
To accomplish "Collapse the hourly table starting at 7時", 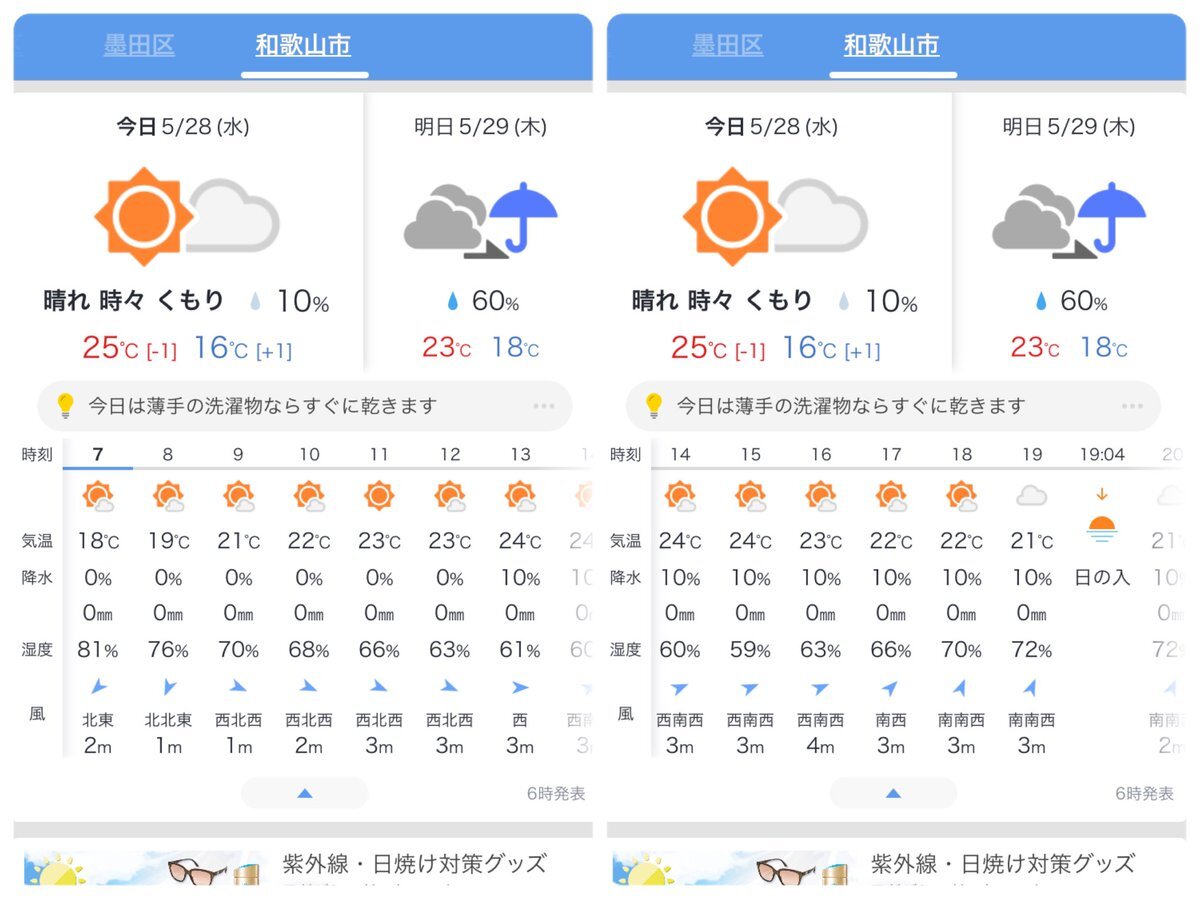I will [x=305, y=793].
